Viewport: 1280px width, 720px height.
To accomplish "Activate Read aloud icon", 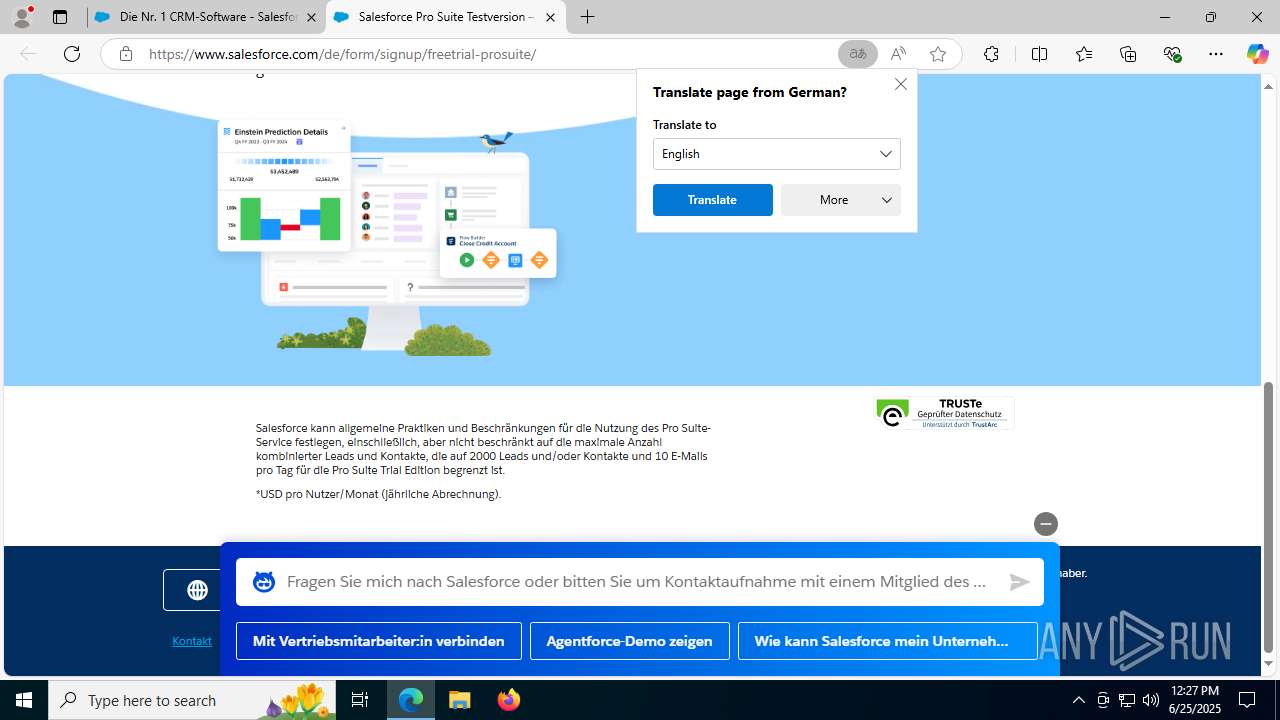I will point(898,54).
